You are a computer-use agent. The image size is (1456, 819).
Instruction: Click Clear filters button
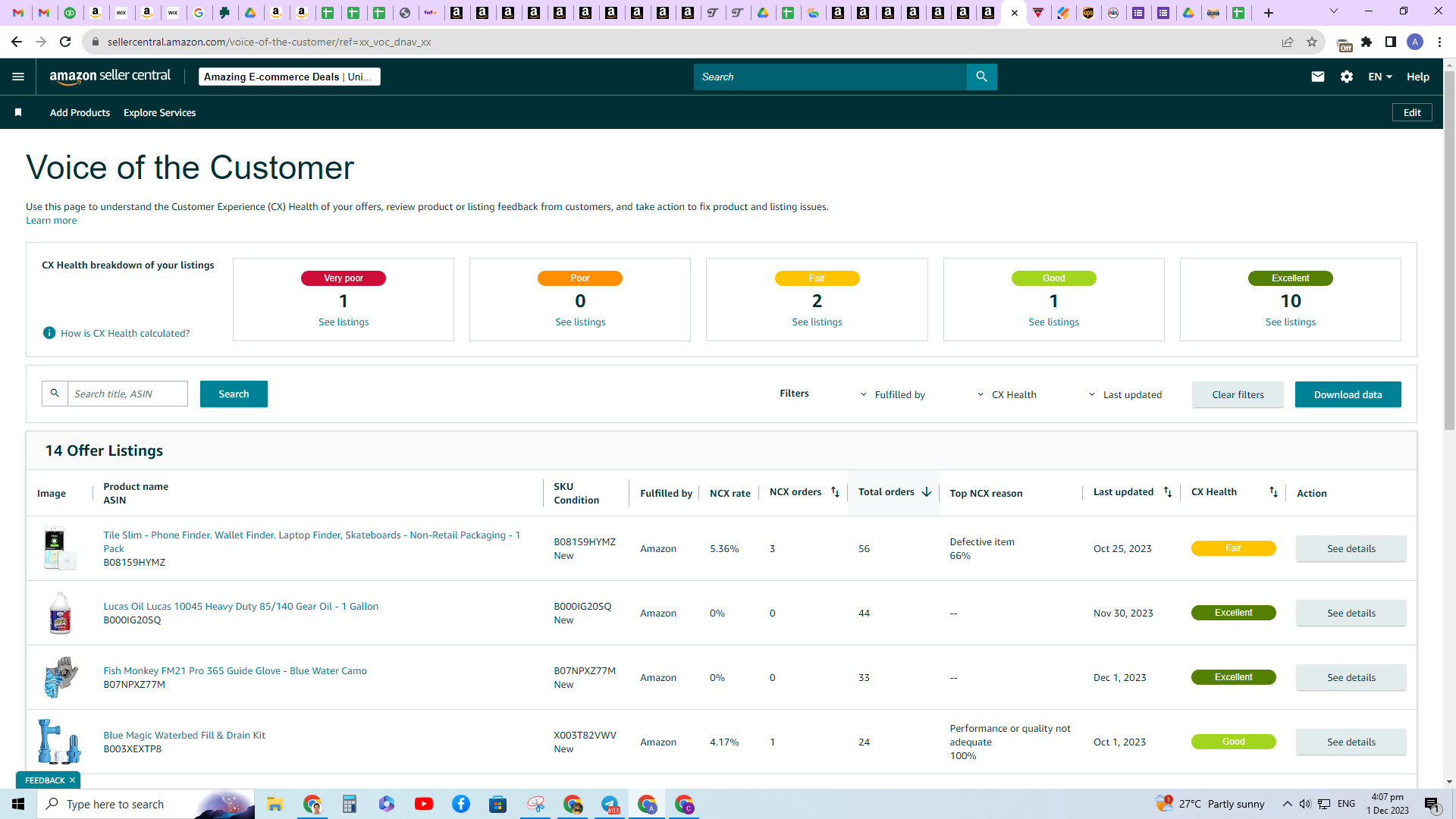pos(1238,394)
